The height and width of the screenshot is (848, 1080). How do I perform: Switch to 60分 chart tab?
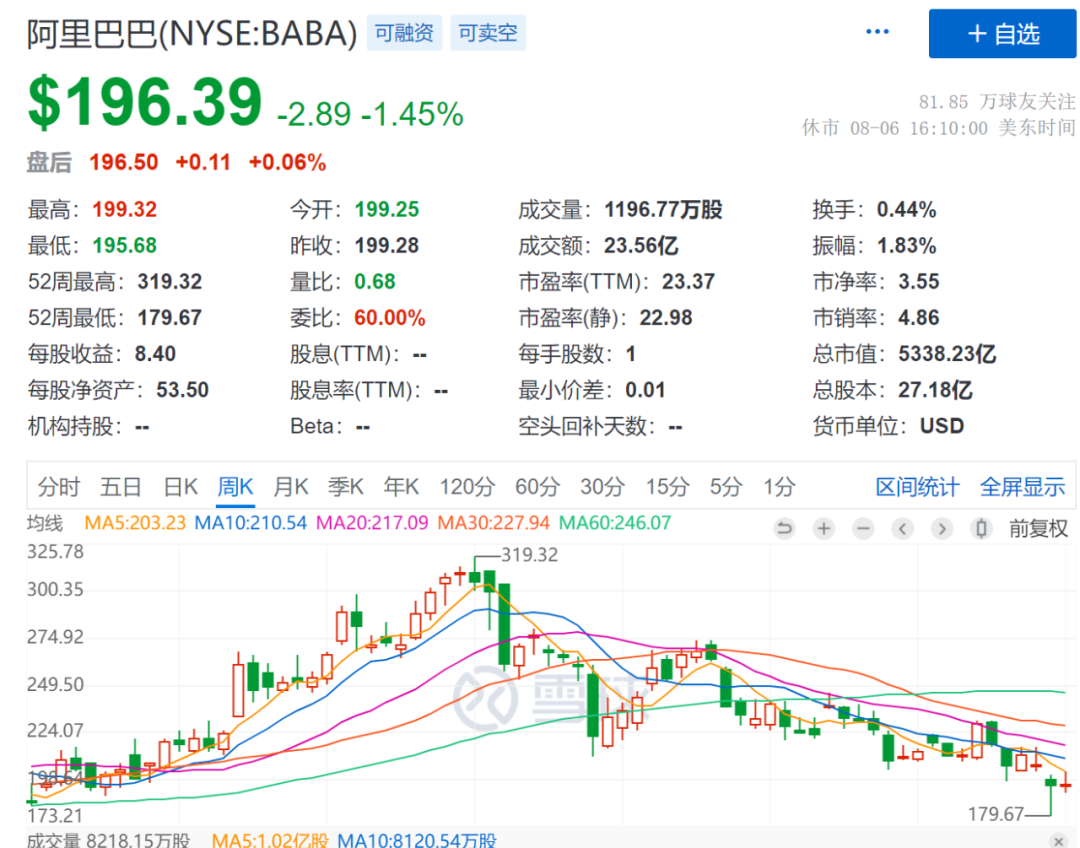(x=537, y=486)
